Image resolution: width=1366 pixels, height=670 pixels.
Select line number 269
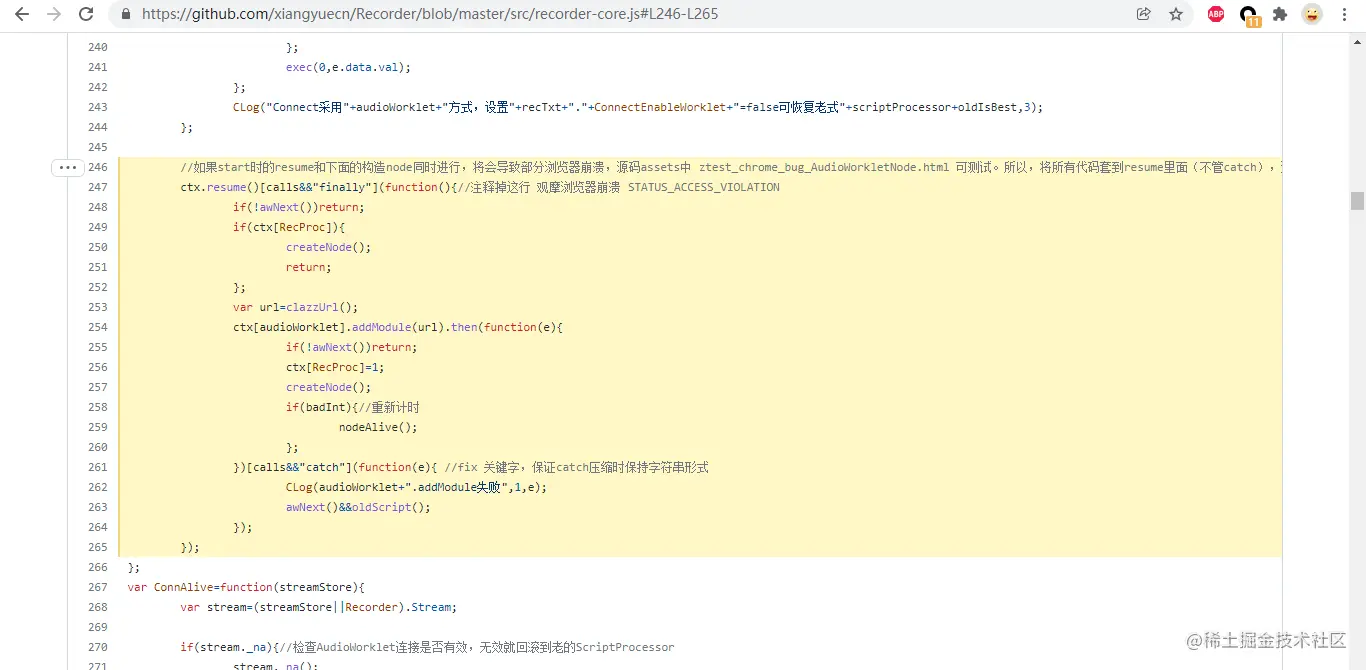coord(97,627)
